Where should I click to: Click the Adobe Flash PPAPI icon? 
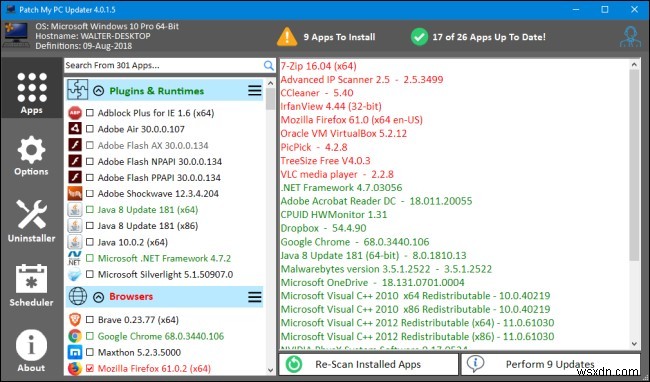pyautogui.click(x=75, y=177)
